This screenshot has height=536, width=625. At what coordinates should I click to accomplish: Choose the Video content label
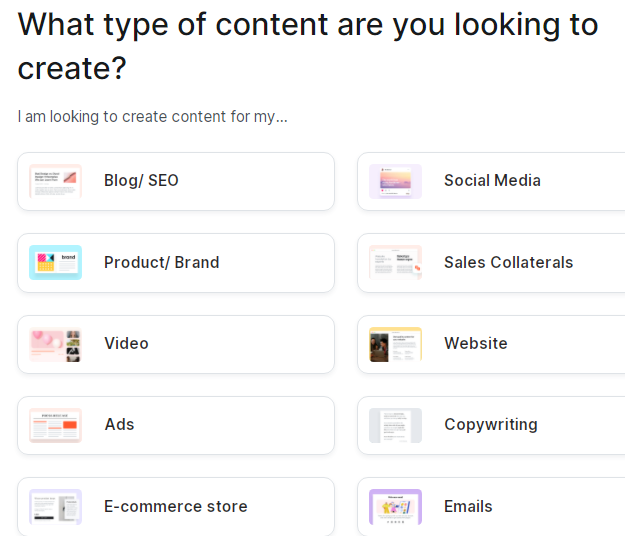(126, 343)
